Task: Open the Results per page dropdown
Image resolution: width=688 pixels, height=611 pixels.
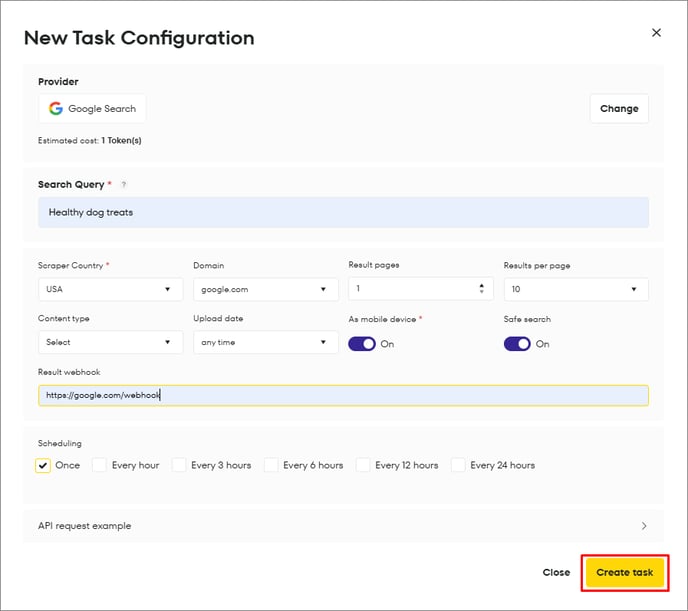Action: pos(576,289)
